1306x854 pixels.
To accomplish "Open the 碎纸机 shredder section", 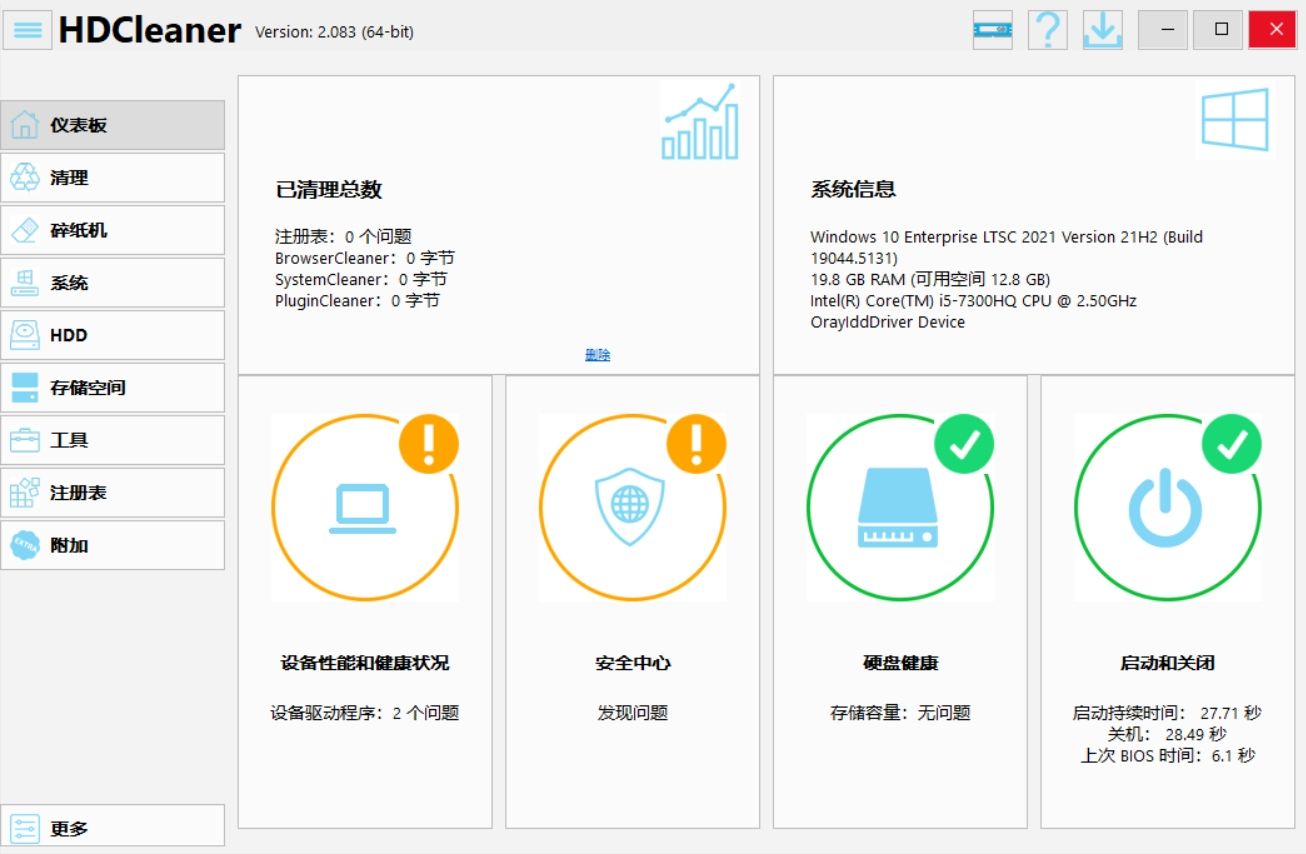I will (113, 230).
